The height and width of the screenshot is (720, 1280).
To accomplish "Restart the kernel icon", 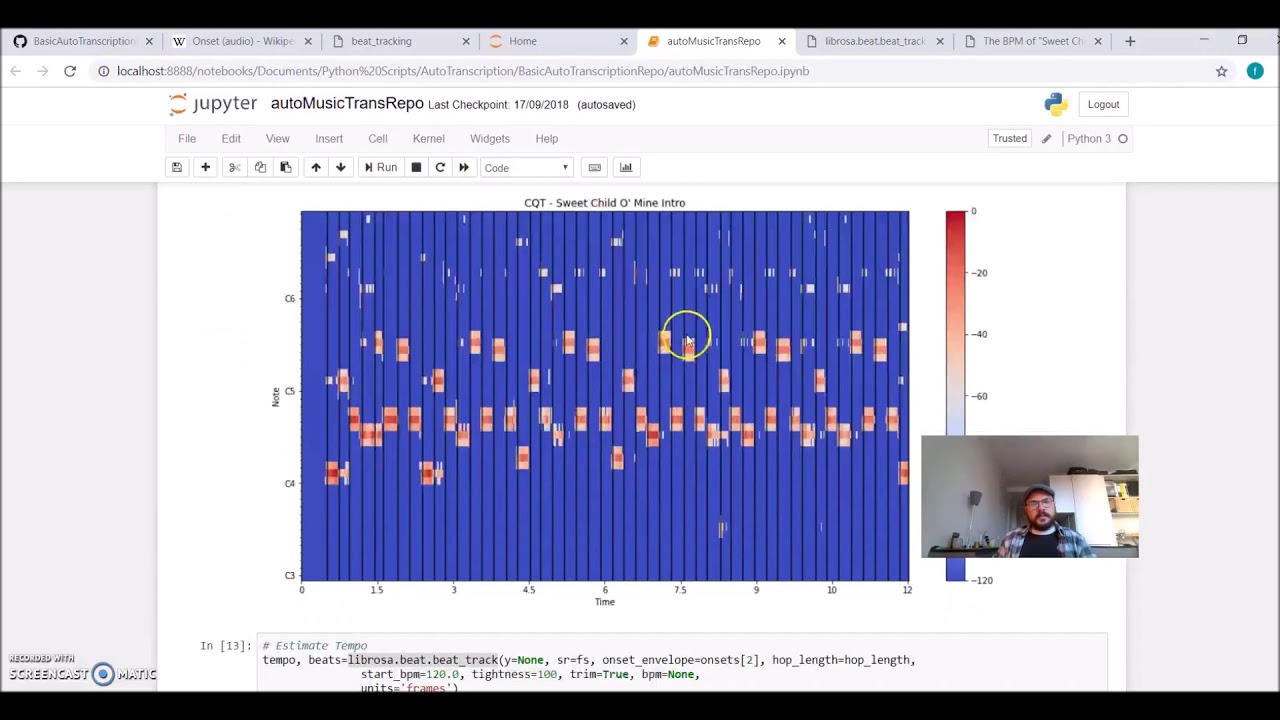I will coord(440,168).
